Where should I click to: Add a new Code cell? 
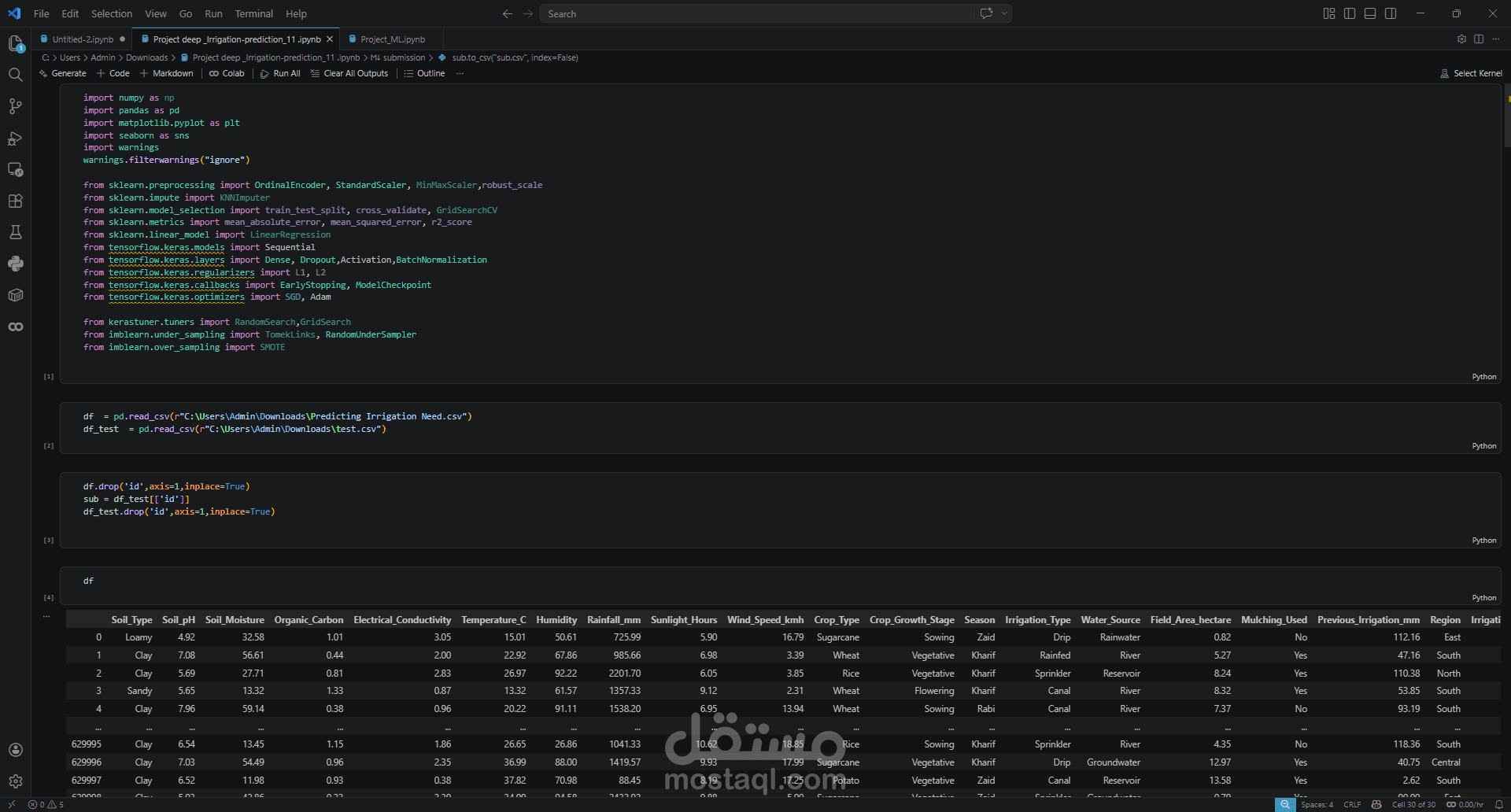coord(113,73)
